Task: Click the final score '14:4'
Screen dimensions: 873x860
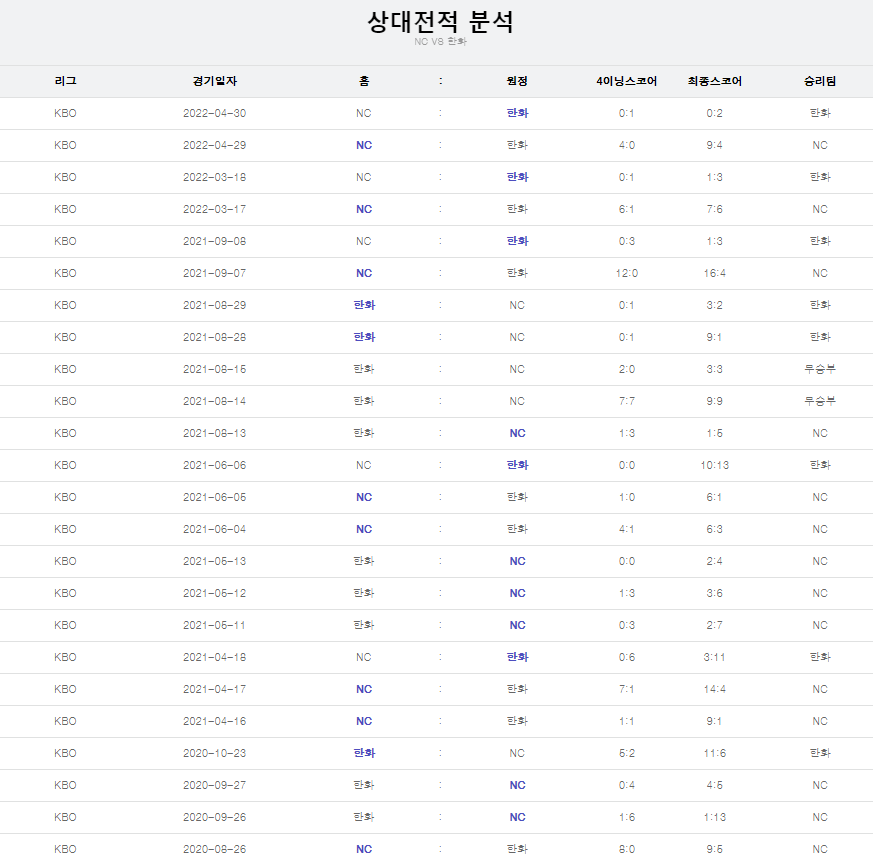Action: coord(714,689)
